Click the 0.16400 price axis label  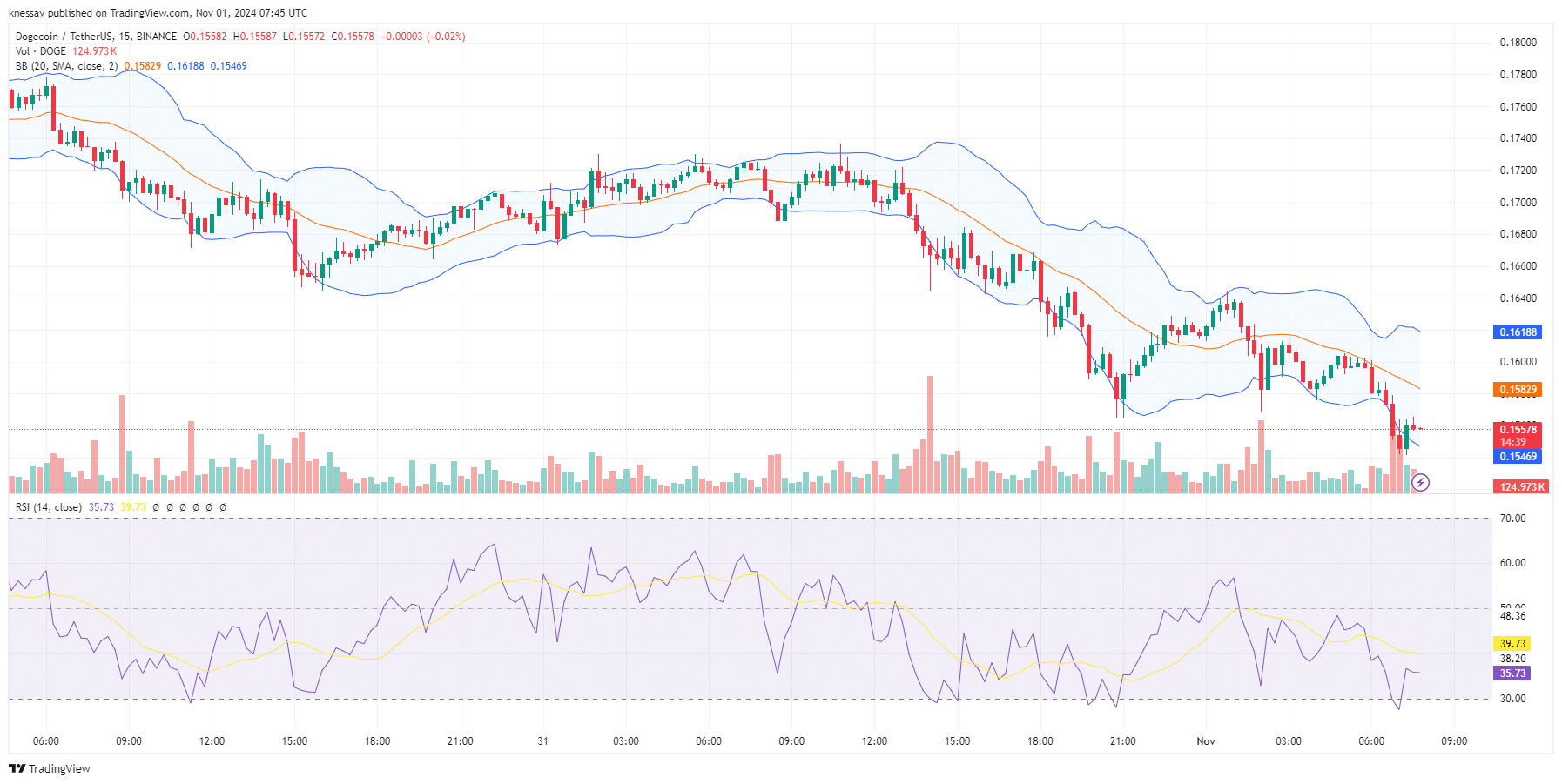(1518, 298)
